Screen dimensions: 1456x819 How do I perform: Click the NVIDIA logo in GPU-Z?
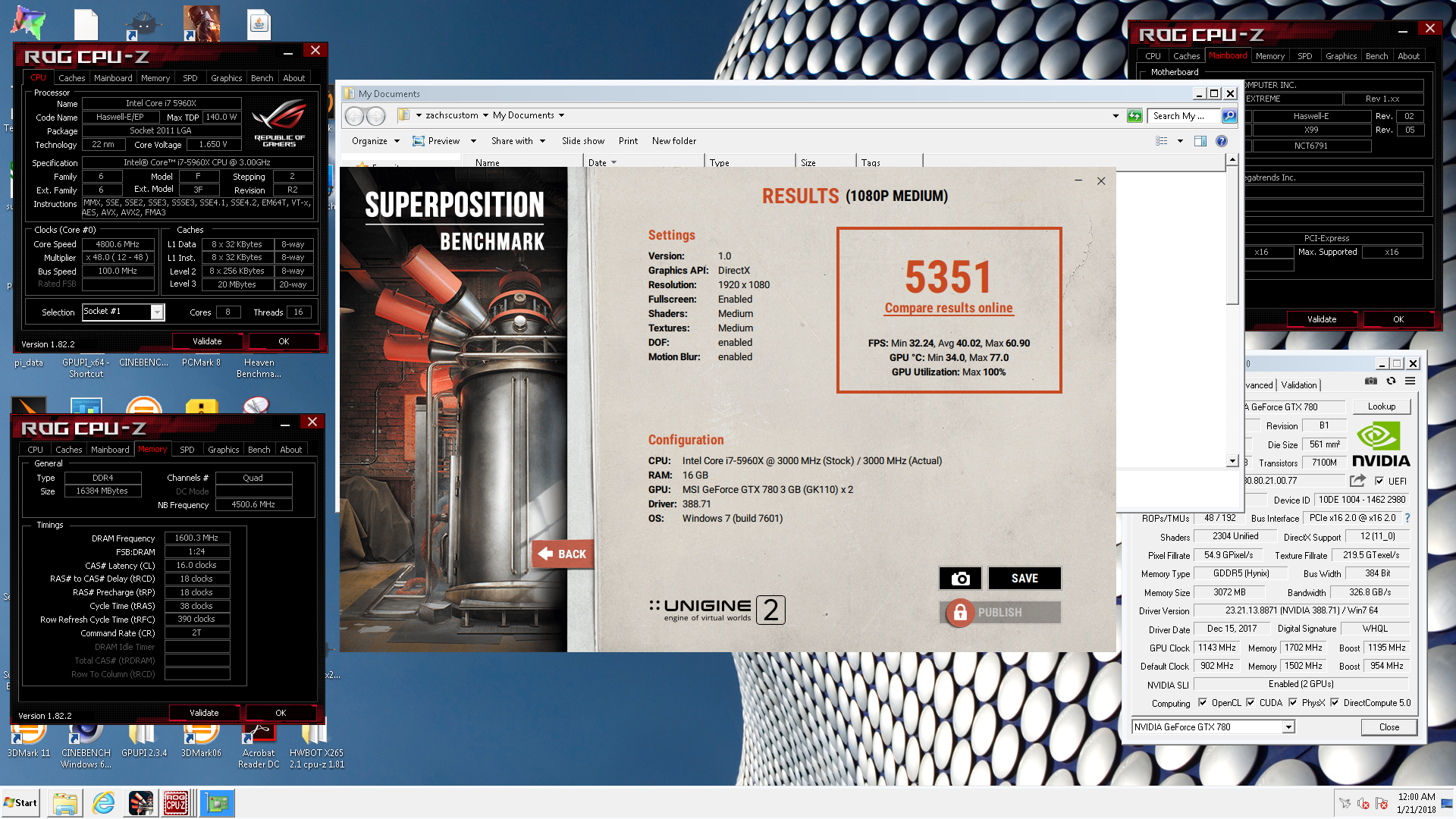pyautogui.click(x=1380, y=445)
